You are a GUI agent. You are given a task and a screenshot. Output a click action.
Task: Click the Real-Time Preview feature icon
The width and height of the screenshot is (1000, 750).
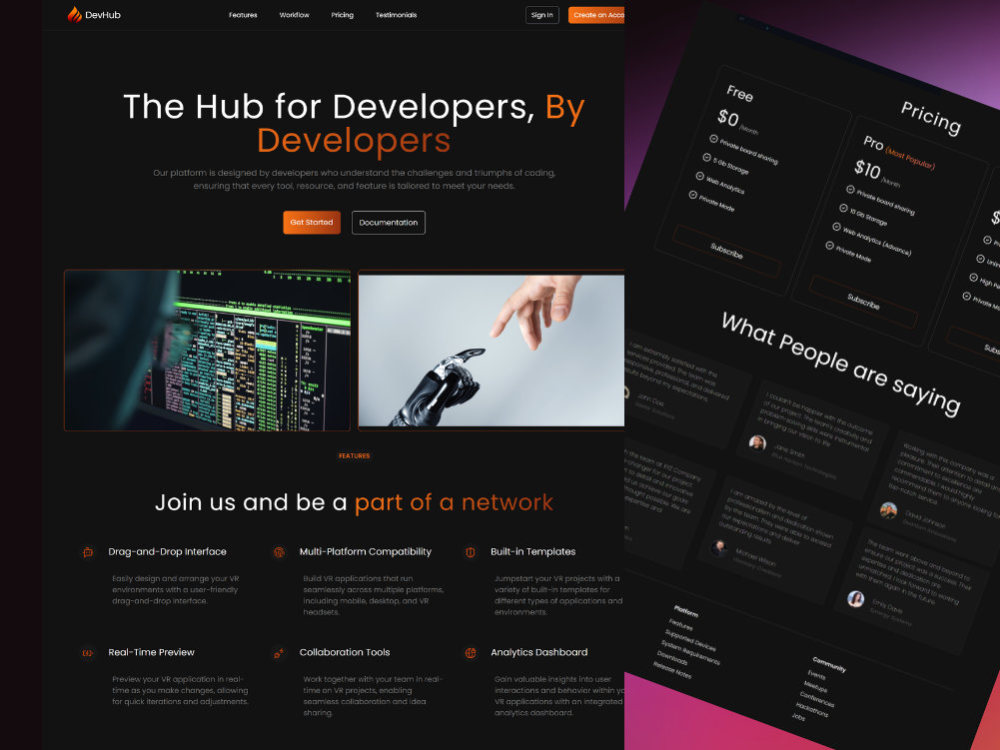coord(87,653)
